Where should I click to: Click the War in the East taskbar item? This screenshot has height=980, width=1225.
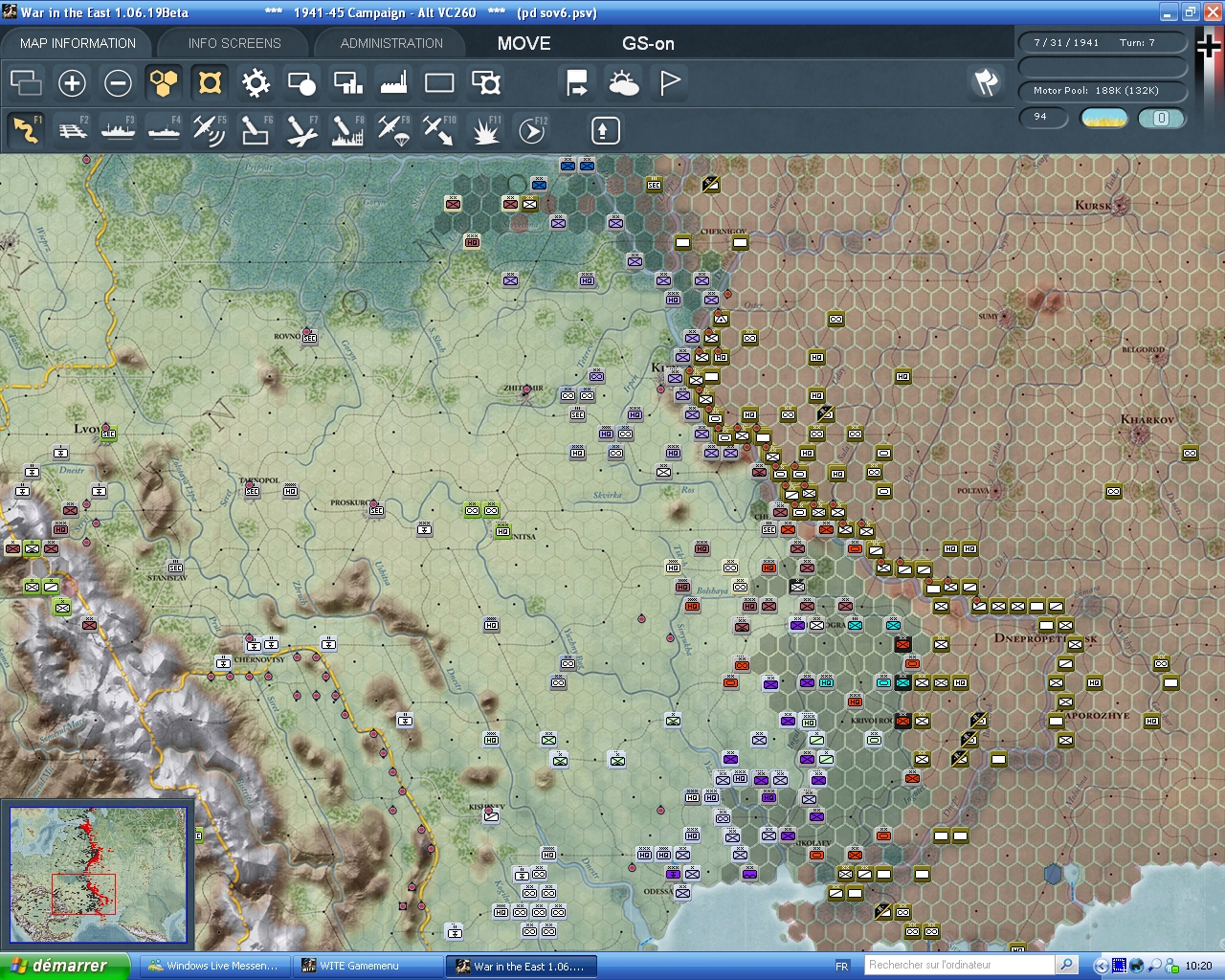pyautogui.click(x=521, y=966)
